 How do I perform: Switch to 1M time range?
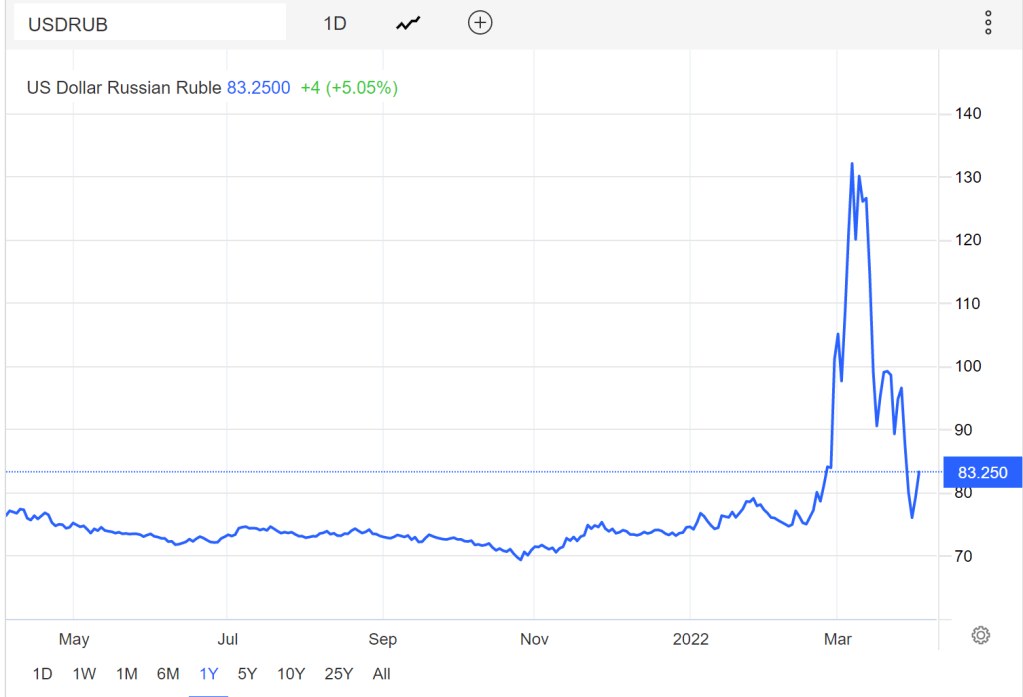tap(126, 674)
